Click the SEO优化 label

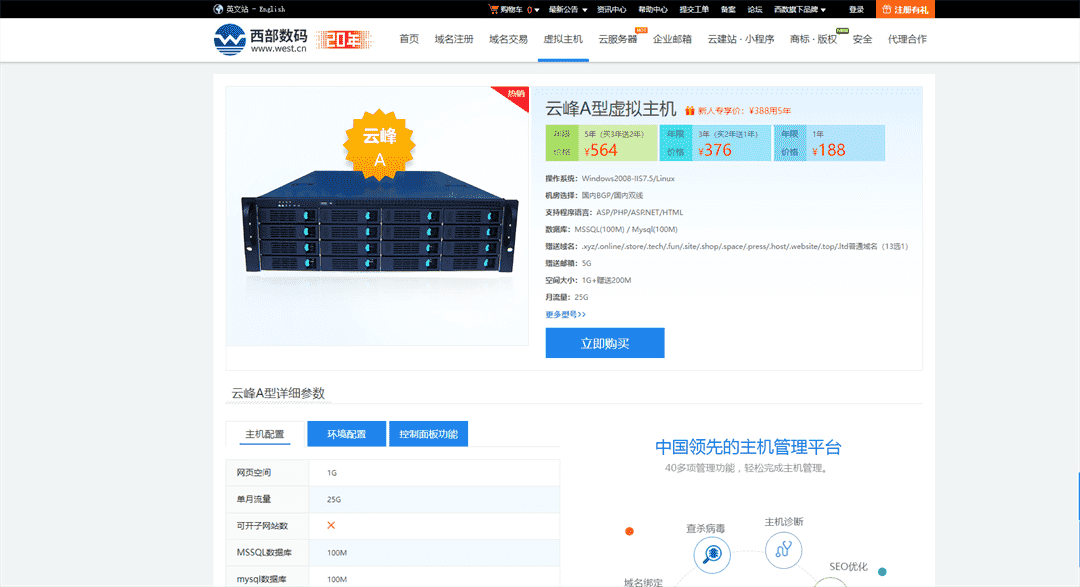849,566
